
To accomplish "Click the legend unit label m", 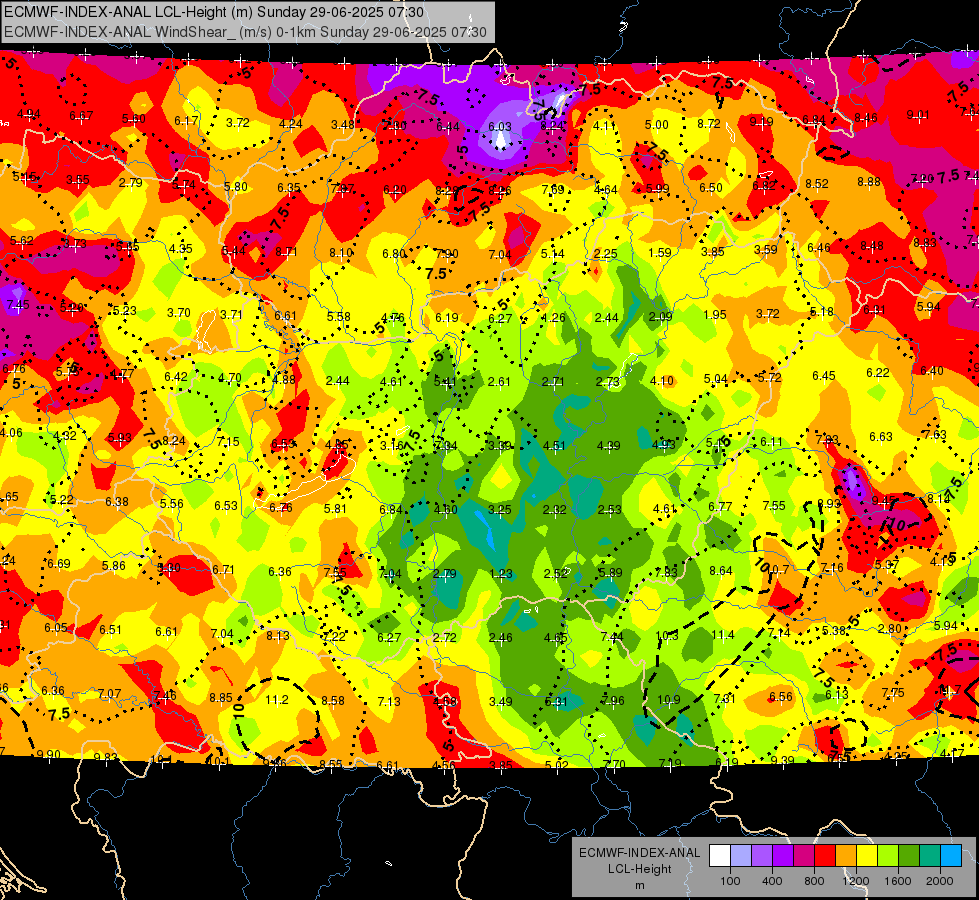I will (x=639, y=886).
